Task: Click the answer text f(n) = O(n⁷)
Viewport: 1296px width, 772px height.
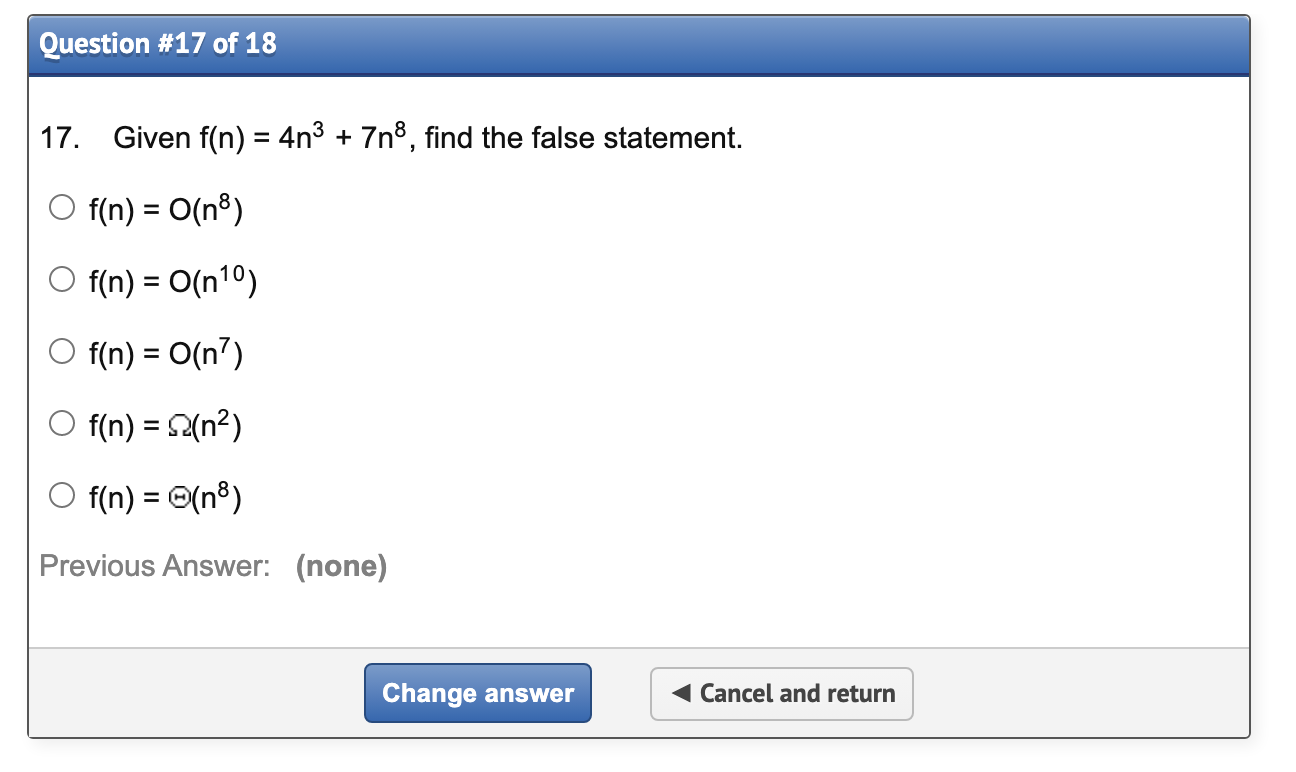Action: [x=165, y=352]
